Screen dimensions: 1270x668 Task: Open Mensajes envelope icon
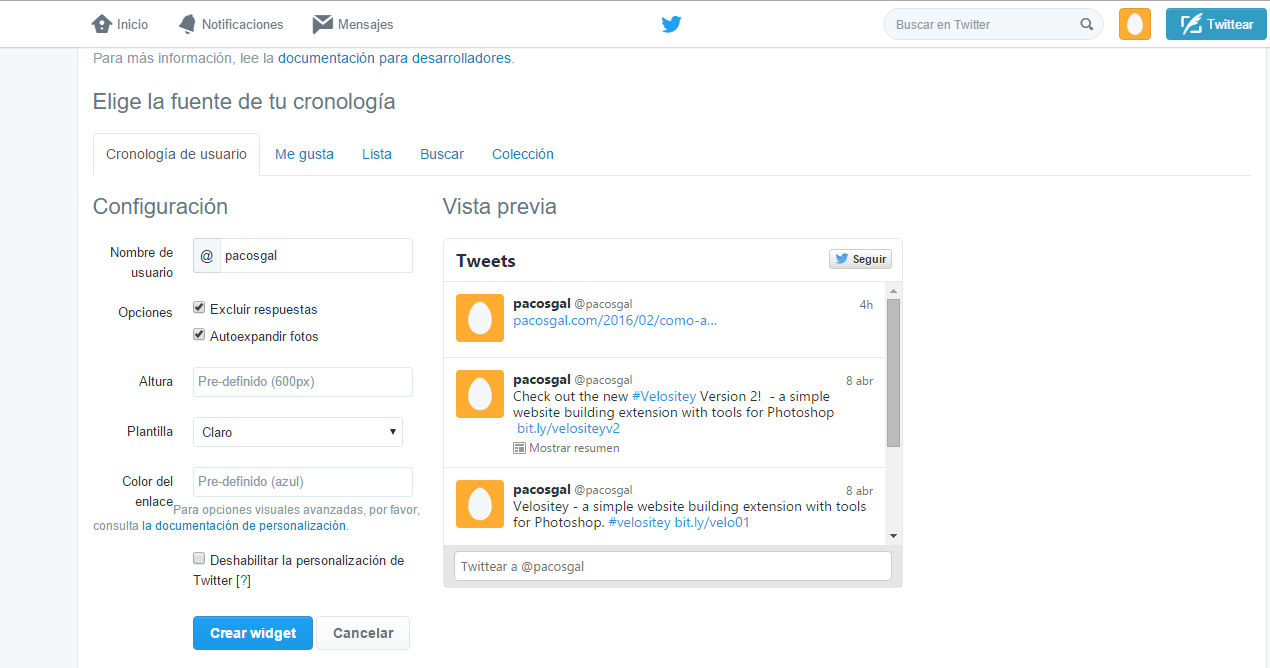(x=322, y=24)
